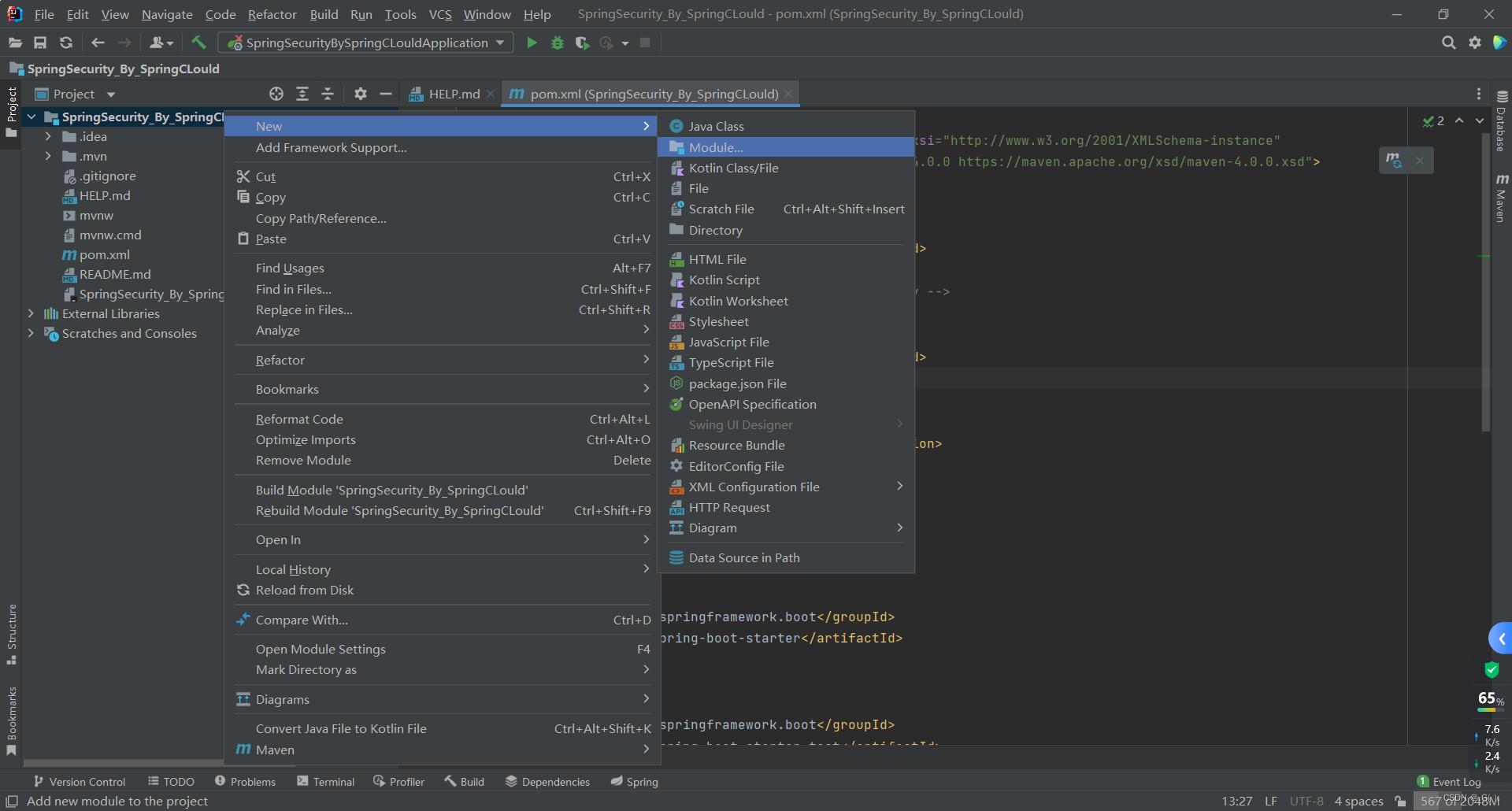Expand Scratches and Consoles node
This screenshot has width=1512, height=811.
pyautogui.click(x=31, y=333)
